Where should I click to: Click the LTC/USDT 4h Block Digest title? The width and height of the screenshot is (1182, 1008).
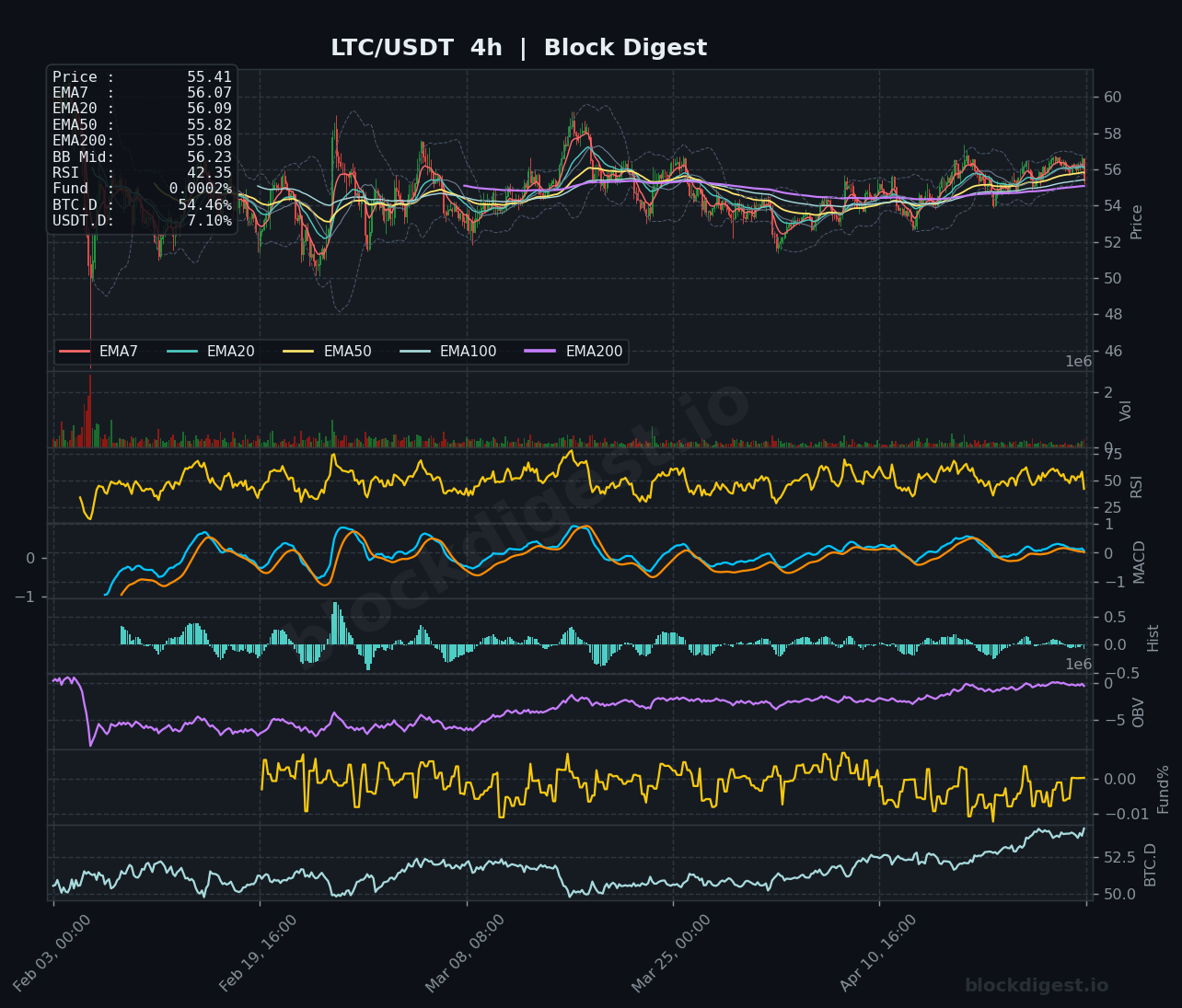518,48
